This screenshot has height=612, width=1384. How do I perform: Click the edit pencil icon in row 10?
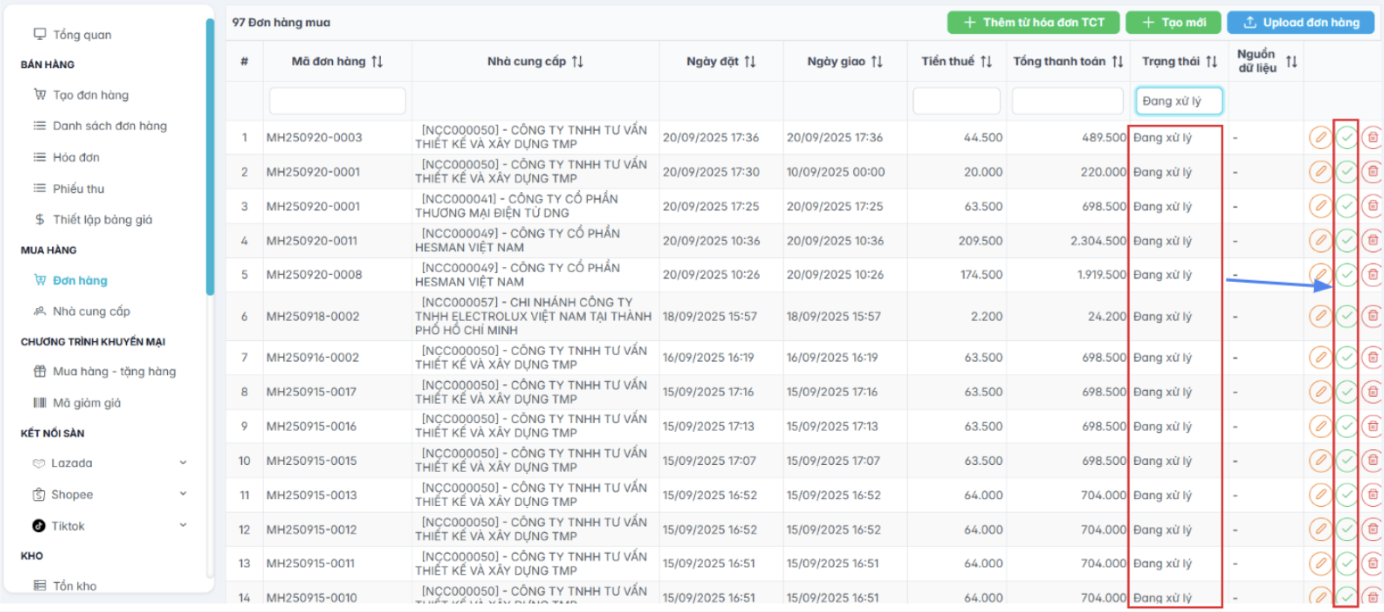coord(1320,461)
